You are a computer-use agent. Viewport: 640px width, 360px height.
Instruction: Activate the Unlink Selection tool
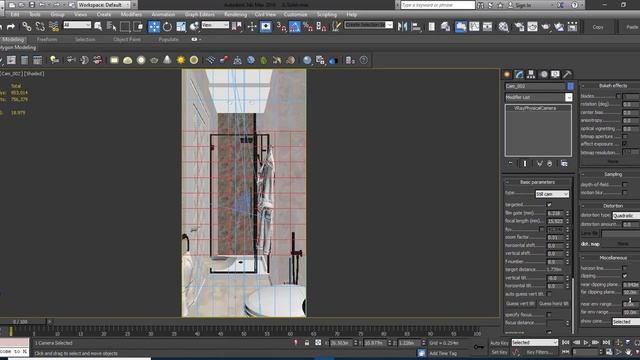point(40,27)
